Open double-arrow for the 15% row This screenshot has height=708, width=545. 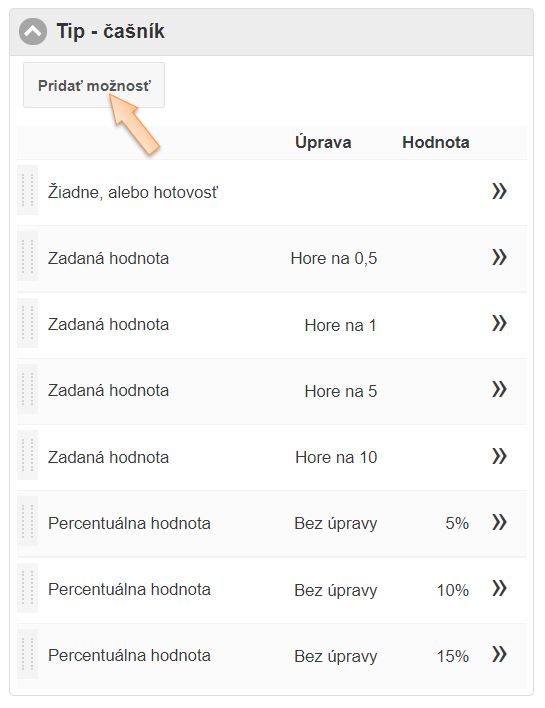tap(499, 654)
